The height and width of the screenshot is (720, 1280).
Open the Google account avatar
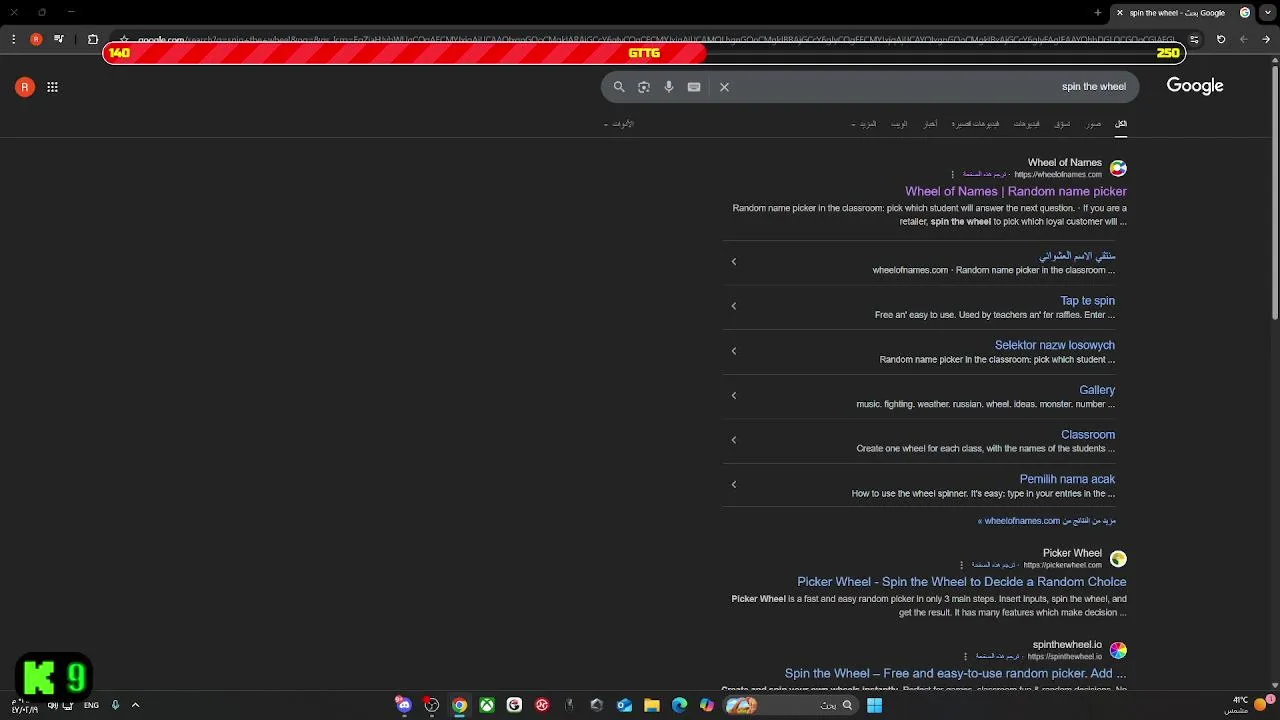25,87
